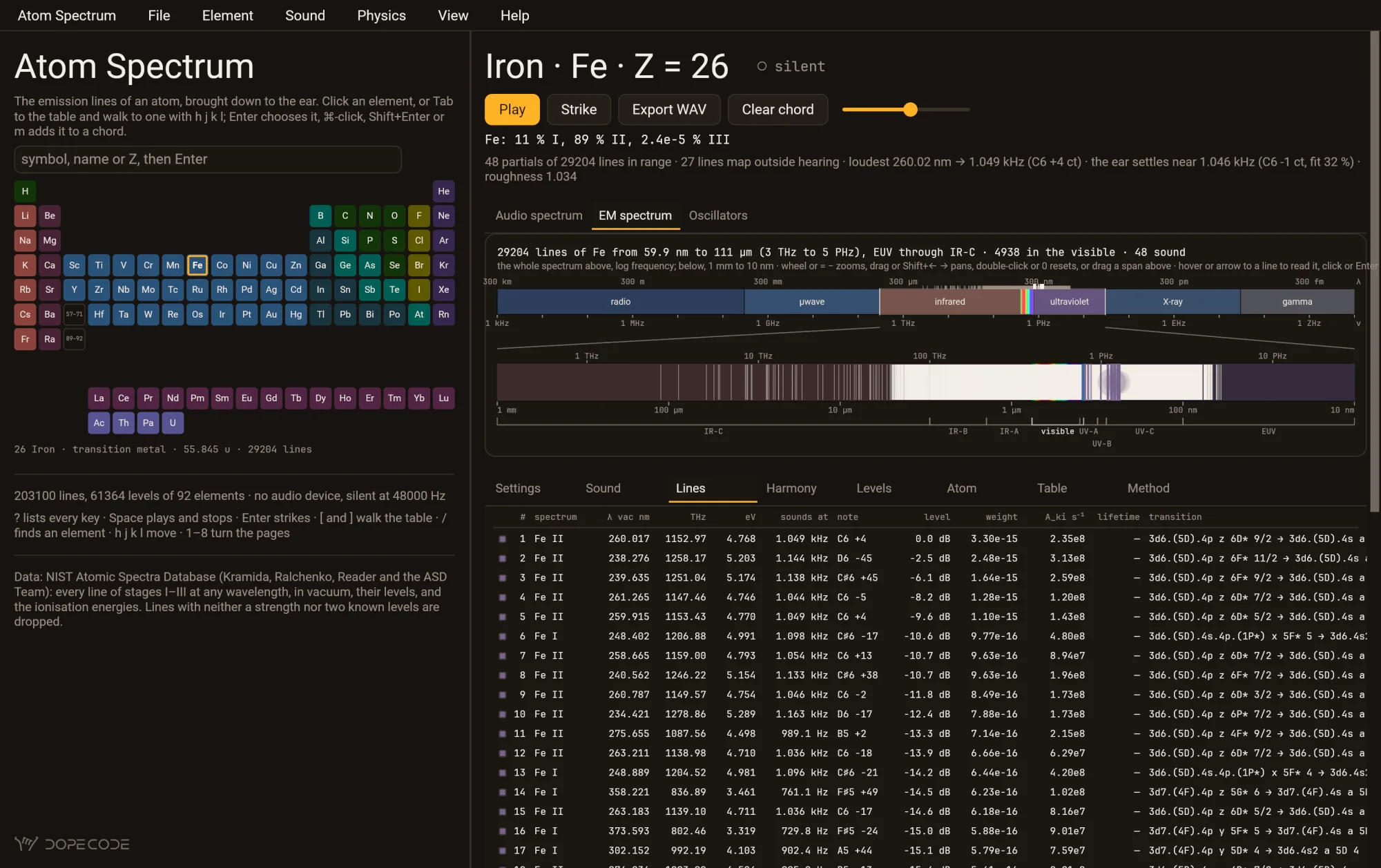Select the Uranium (U) element tile
Image resolution: width=1381 pixels, height=868 pixels.
coord(173,423)
